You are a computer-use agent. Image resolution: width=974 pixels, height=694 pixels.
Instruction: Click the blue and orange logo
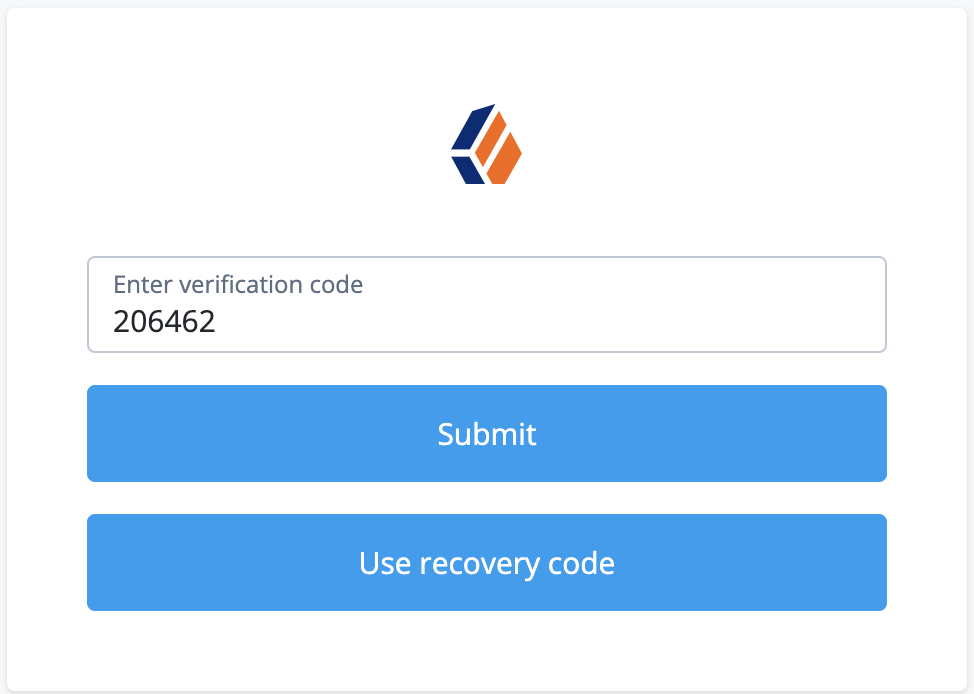tap(486, 144)
